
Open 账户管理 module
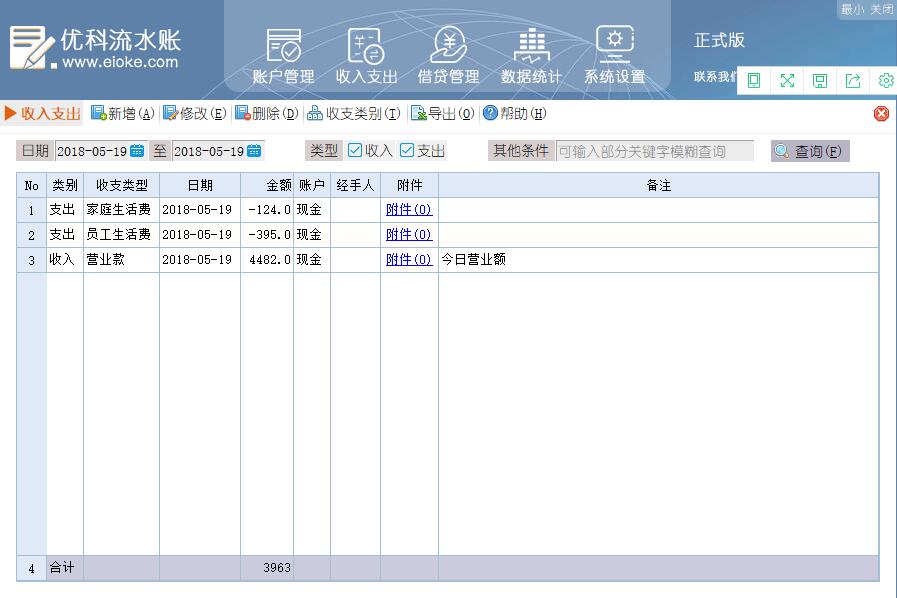coord(283,56)
